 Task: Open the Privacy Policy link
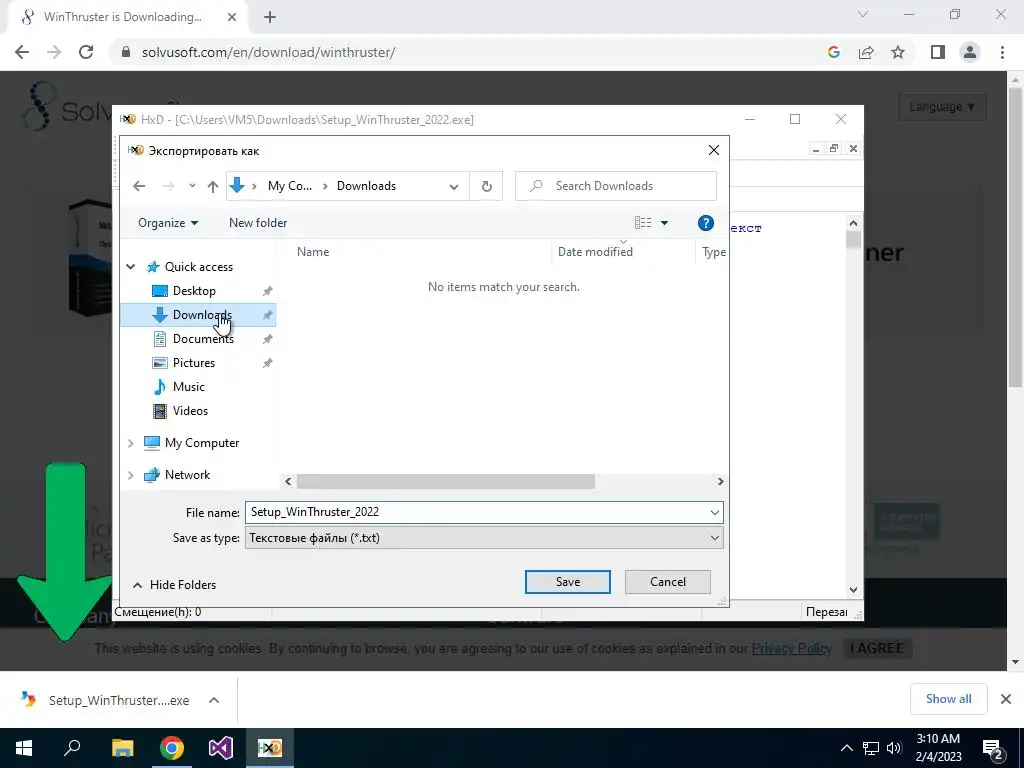pos(792,648)
